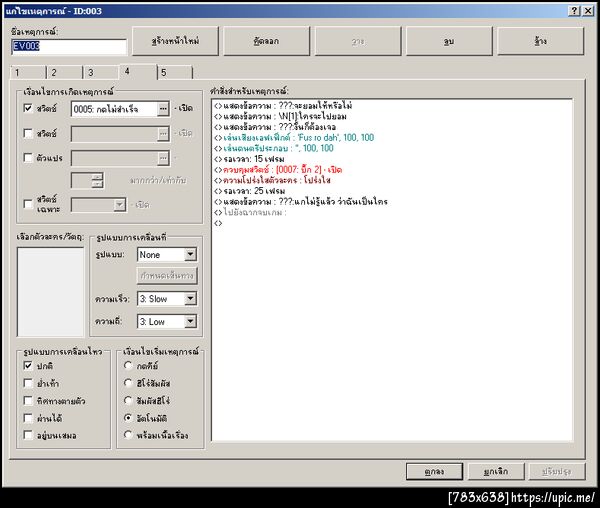
Task: Toggle the ปกติ movement animation checkbox
Action: [x=28, y=366]
